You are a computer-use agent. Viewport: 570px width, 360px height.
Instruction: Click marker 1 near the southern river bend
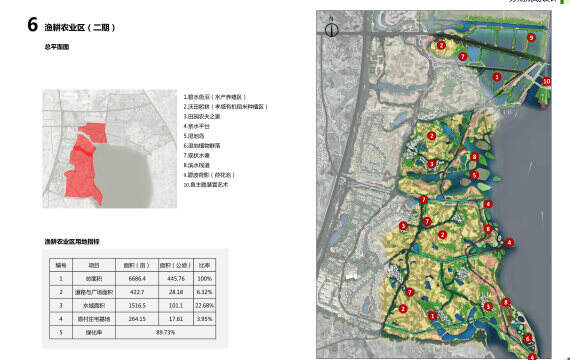coord(432,316)
